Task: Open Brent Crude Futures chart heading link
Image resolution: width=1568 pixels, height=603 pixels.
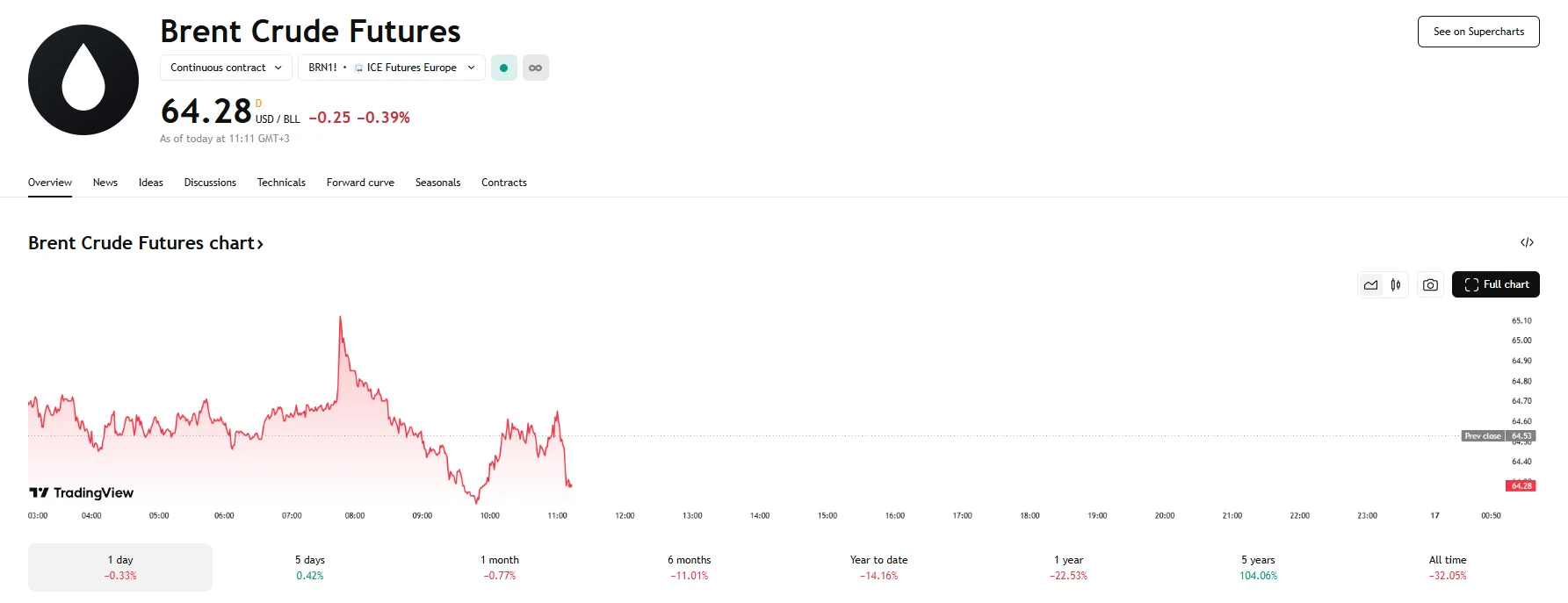Action: point(146,243)
